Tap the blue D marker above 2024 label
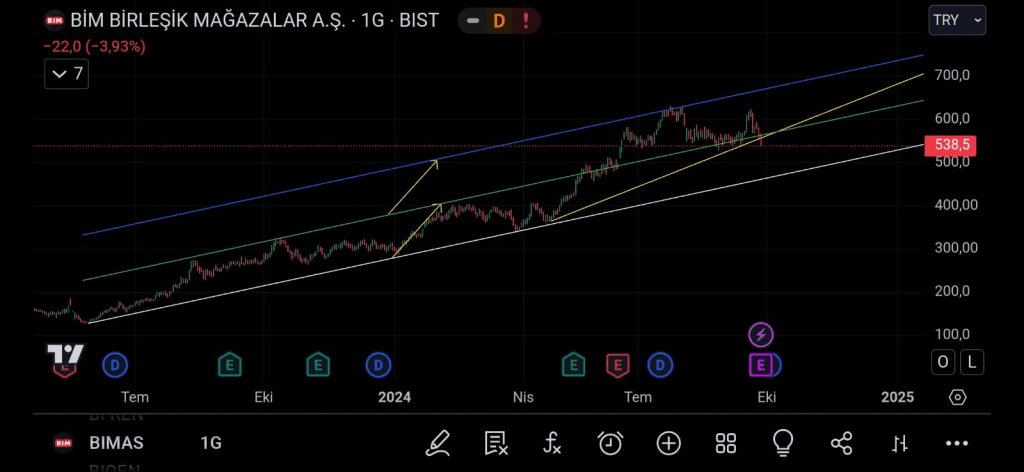The image size is (1024, 472). [378, 365]
